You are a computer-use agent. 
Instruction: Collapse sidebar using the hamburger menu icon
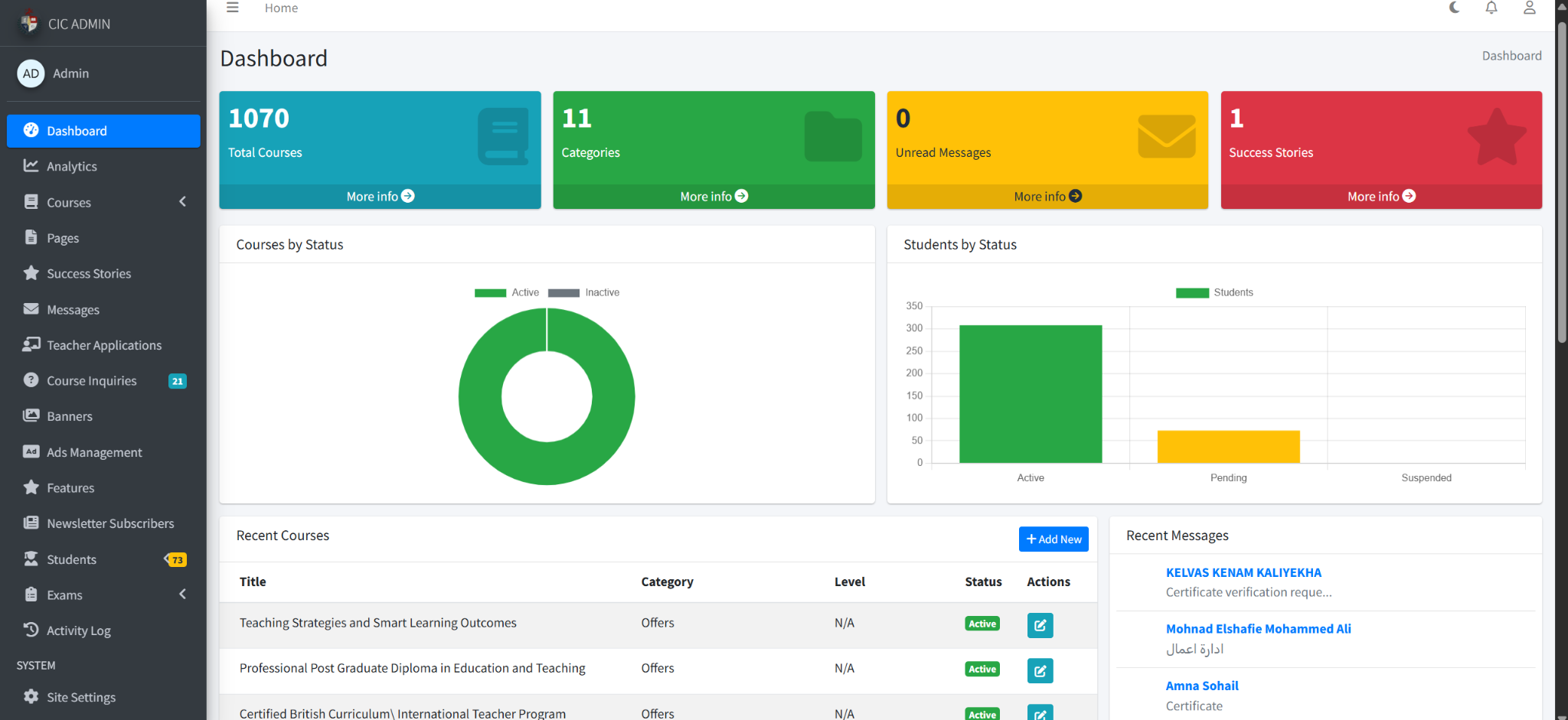pyautogui.click(x=233, y=8)
